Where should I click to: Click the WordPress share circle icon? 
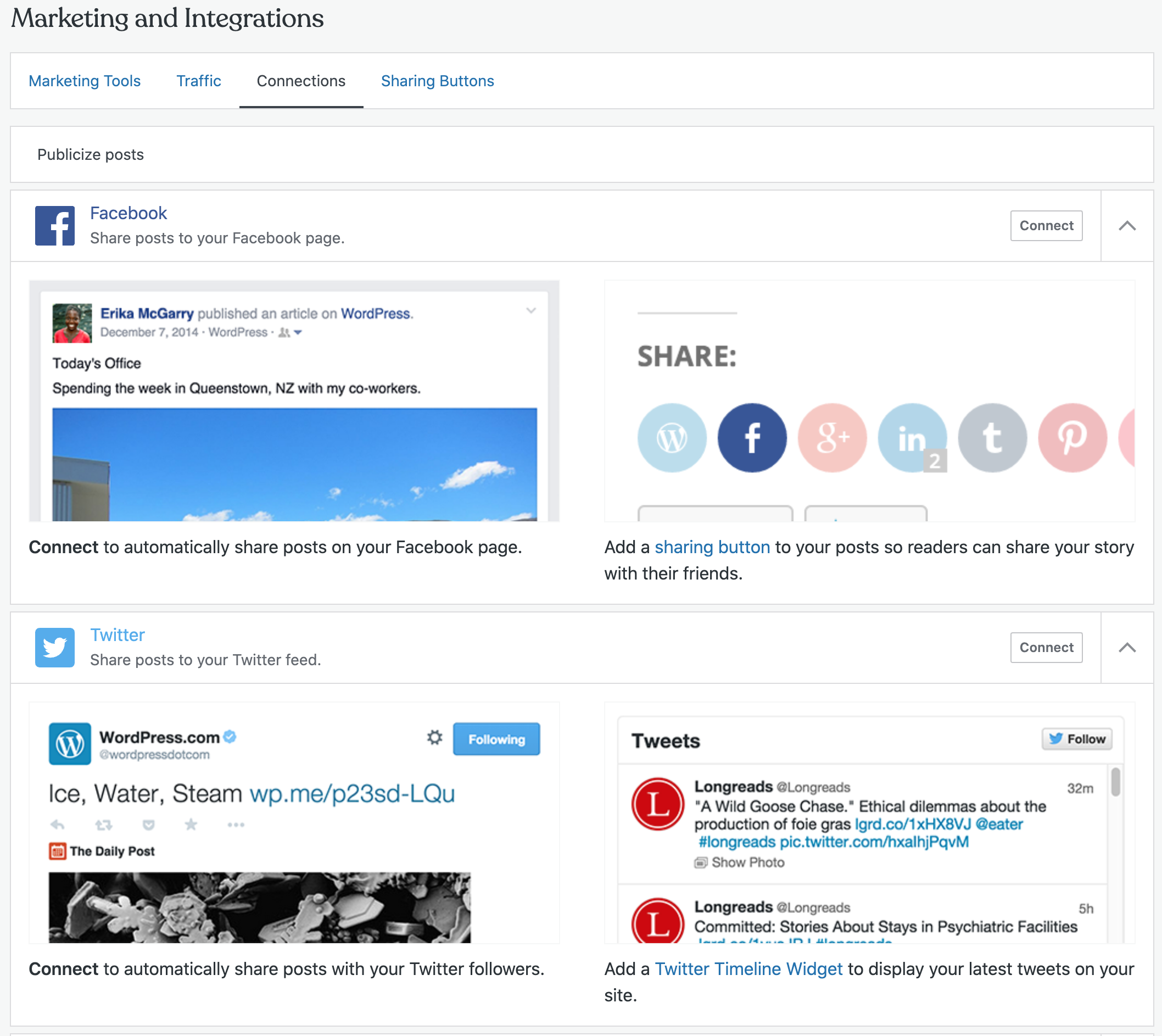(x=672, y=438)
